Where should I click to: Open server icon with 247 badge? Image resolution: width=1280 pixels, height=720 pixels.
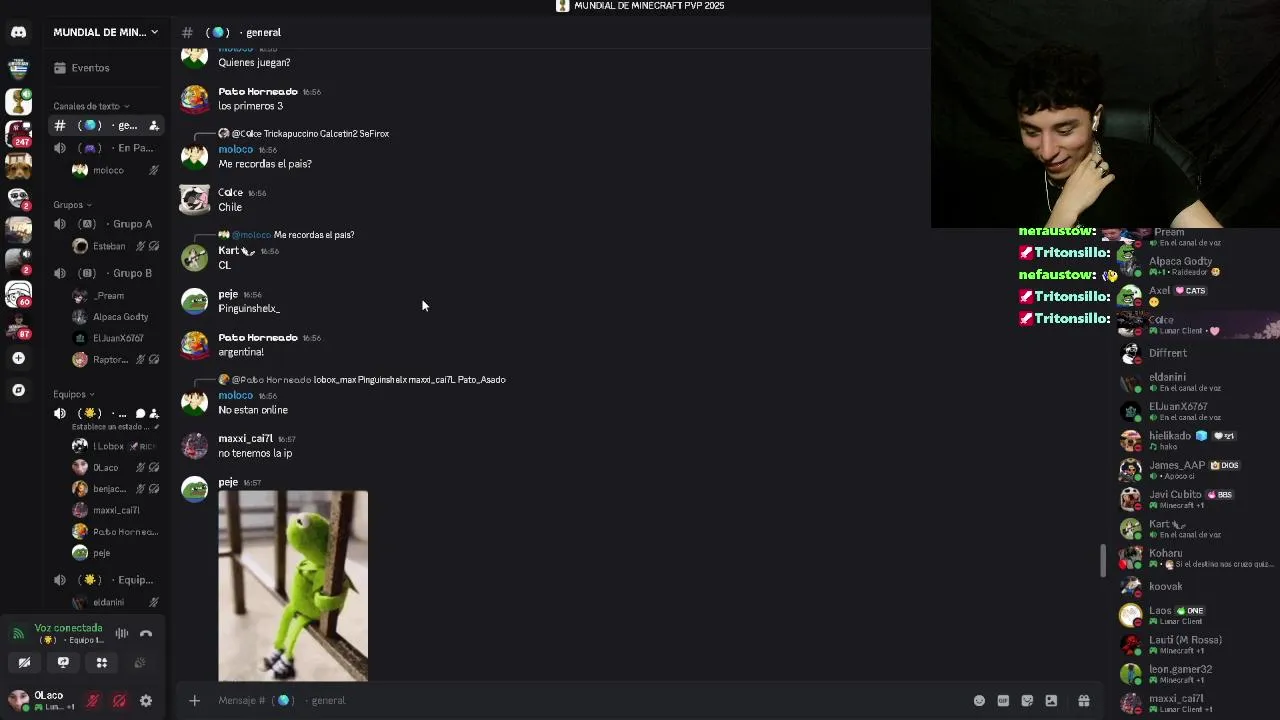(18, 133)
